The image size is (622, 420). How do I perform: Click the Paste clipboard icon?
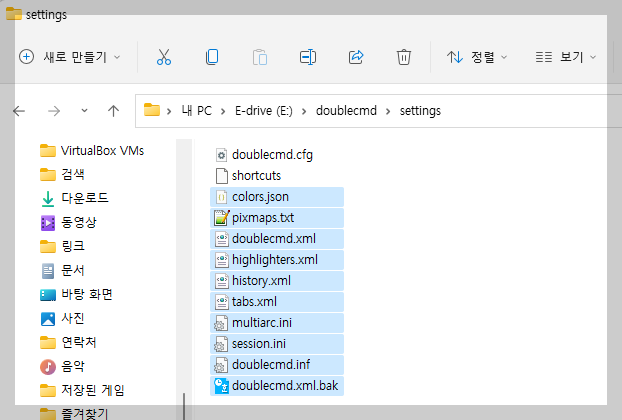260,57
